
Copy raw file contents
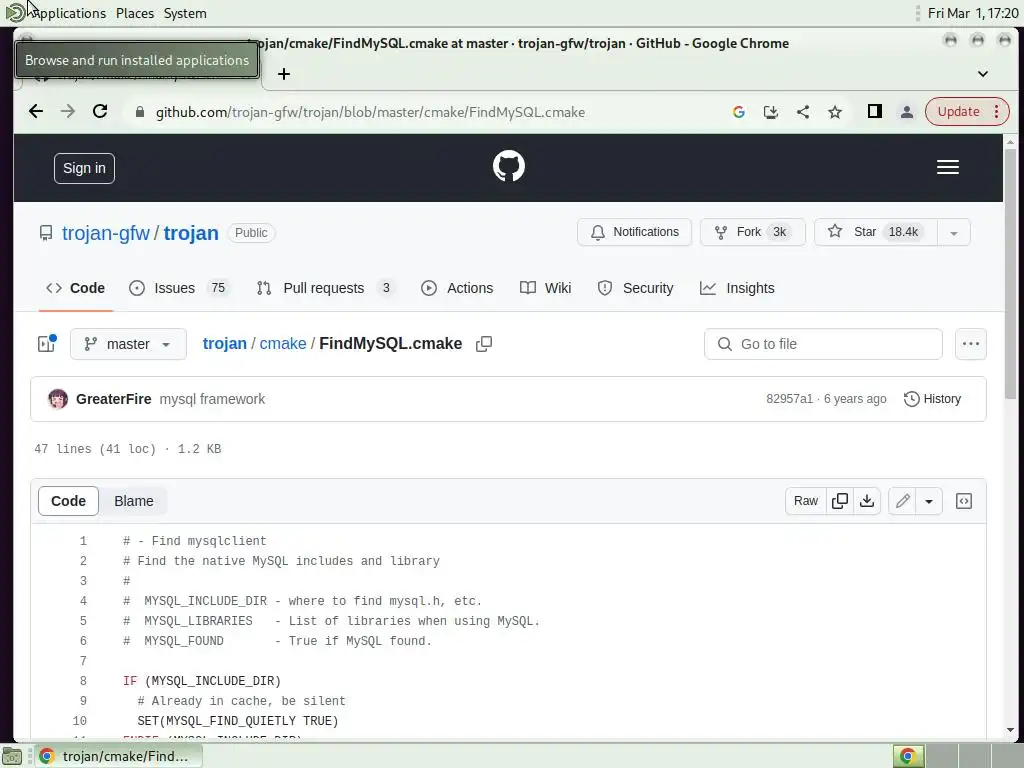(840, 501)
